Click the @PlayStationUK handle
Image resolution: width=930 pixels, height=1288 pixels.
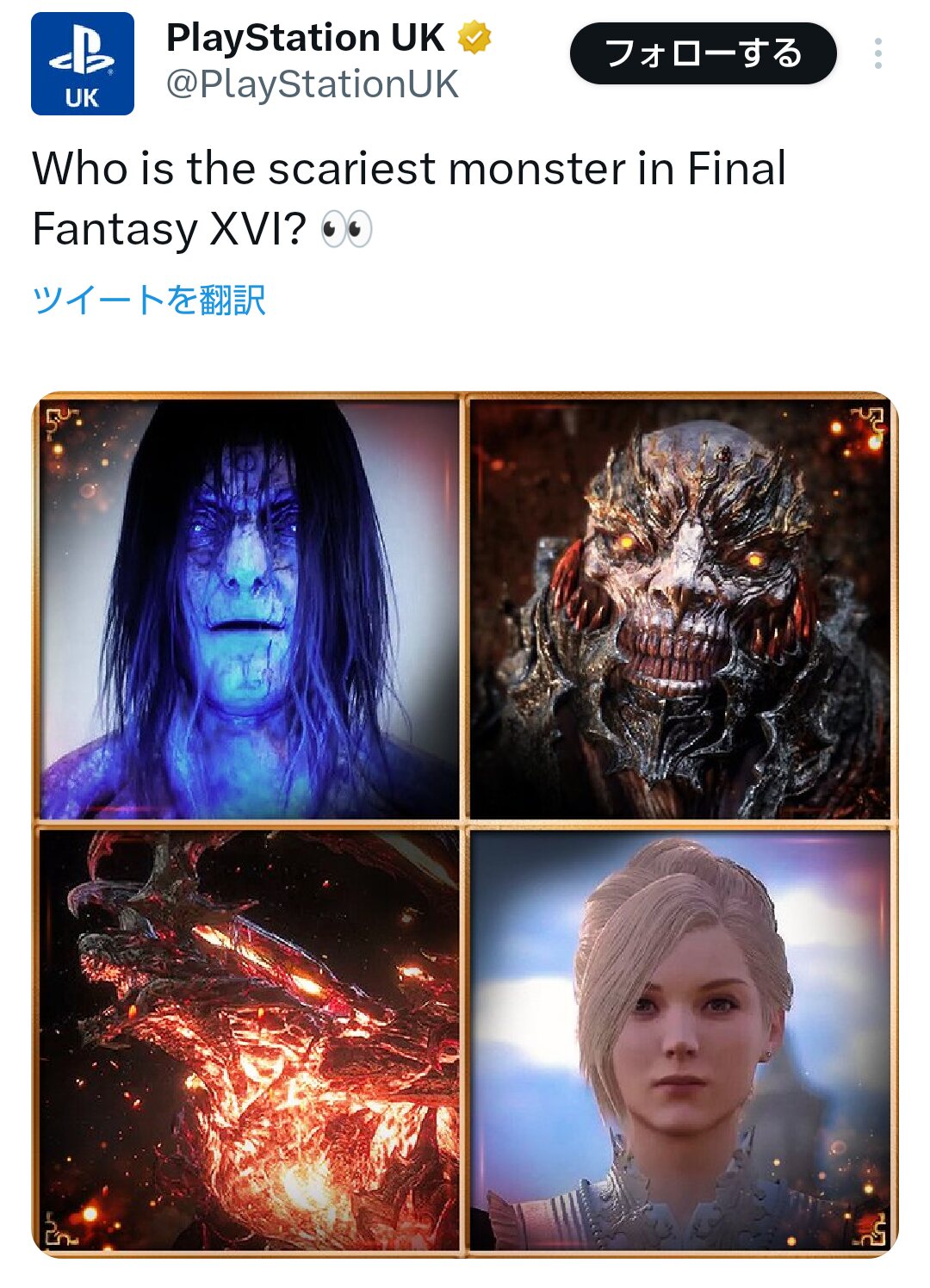[312, 84]
